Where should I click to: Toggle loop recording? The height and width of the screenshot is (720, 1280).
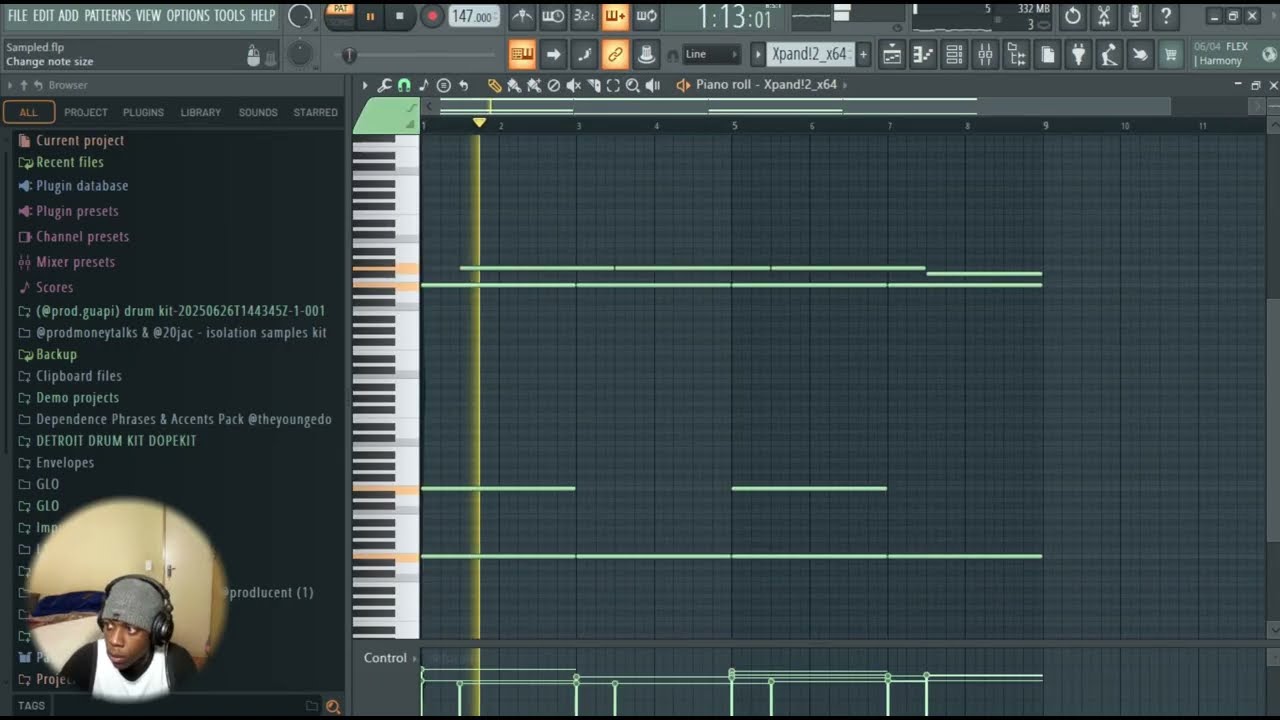click(646, 16)
